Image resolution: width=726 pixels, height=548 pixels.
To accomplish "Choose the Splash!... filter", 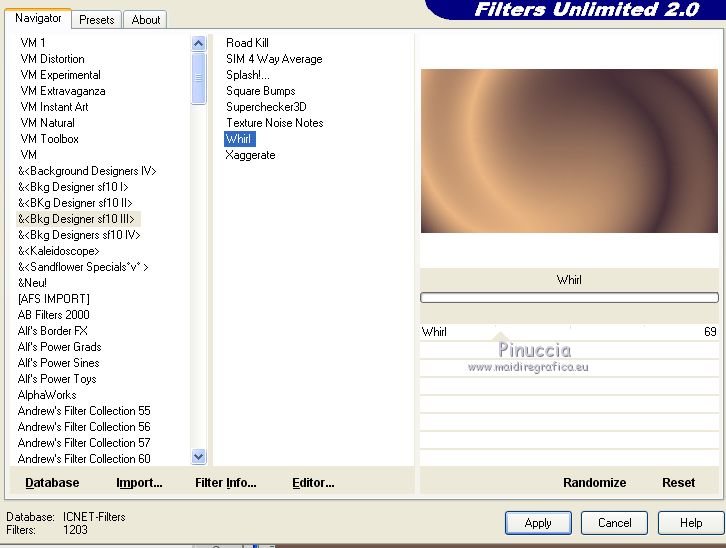I will (248, 75).
